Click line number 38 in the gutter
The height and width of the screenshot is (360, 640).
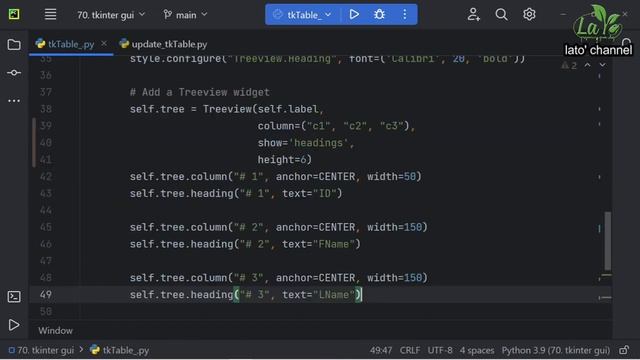pos(46,109)
